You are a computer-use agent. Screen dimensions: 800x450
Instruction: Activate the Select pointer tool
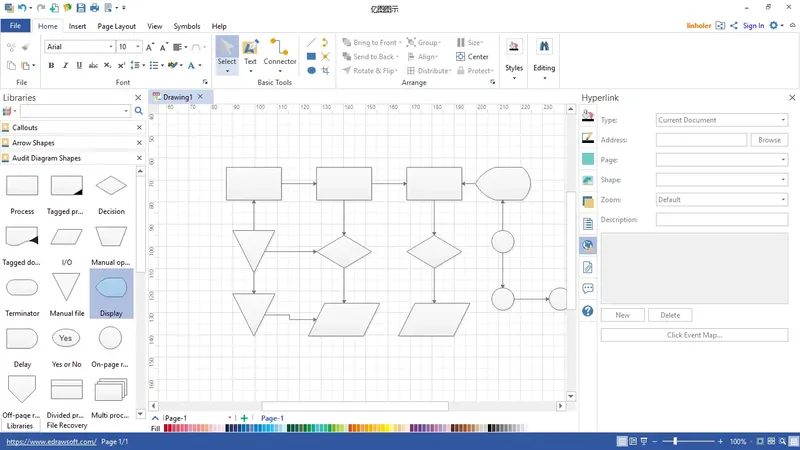pyautogui.click(x=227, y=55)
